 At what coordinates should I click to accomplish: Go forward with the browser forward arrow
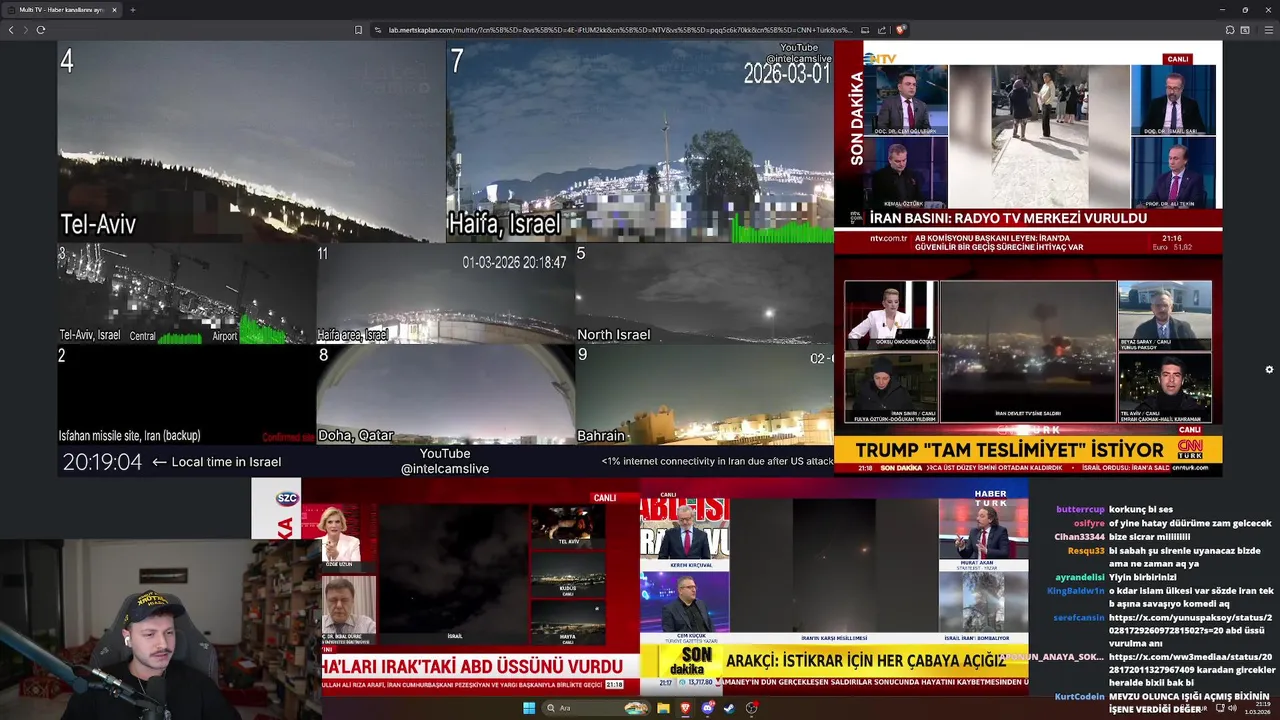[25, 30]
